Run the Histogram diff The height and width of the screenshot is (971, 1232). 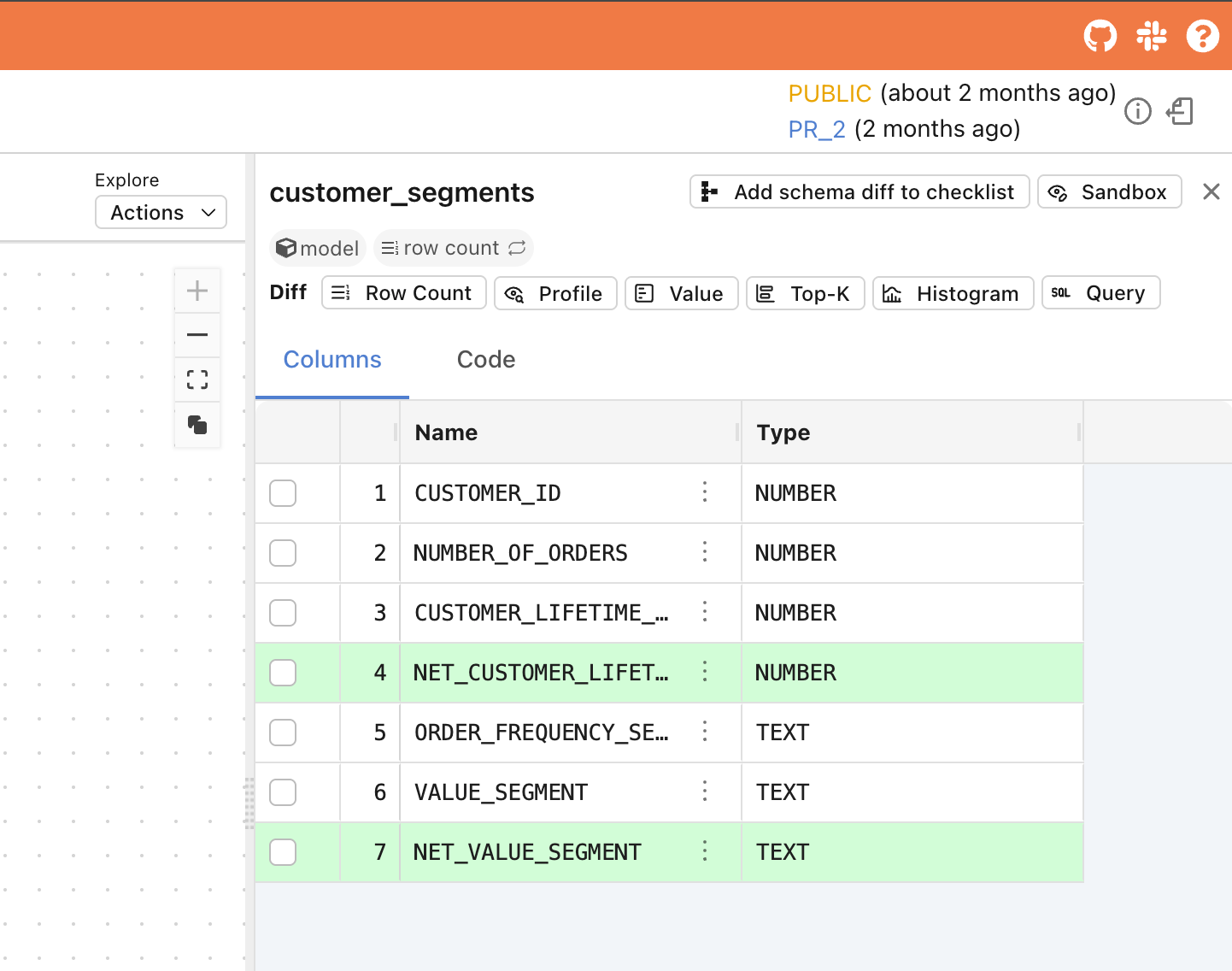tap(953, 293)
